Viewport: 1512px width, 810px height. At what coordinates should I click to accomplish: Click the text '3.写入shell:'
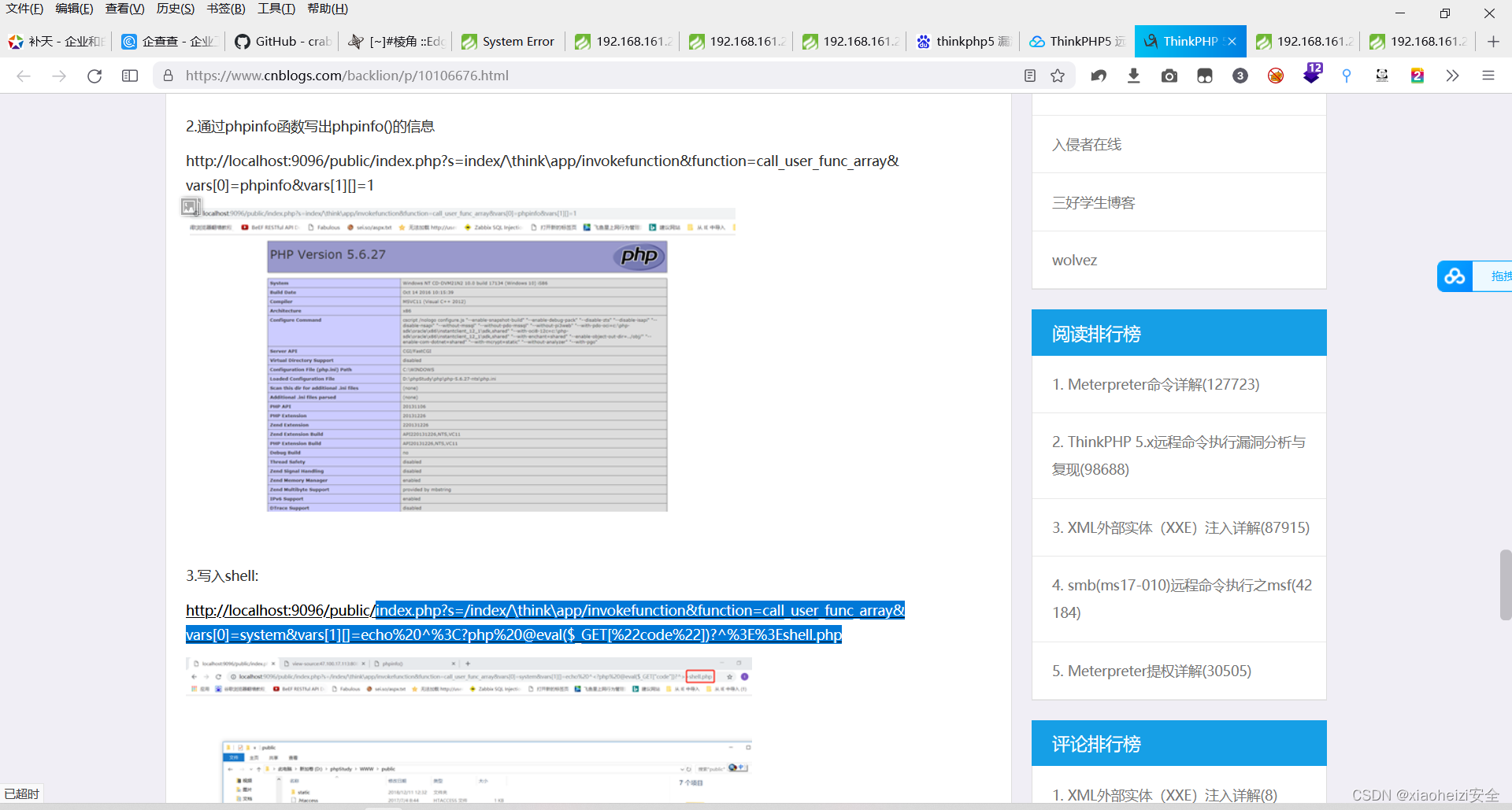tap(222, 576)
